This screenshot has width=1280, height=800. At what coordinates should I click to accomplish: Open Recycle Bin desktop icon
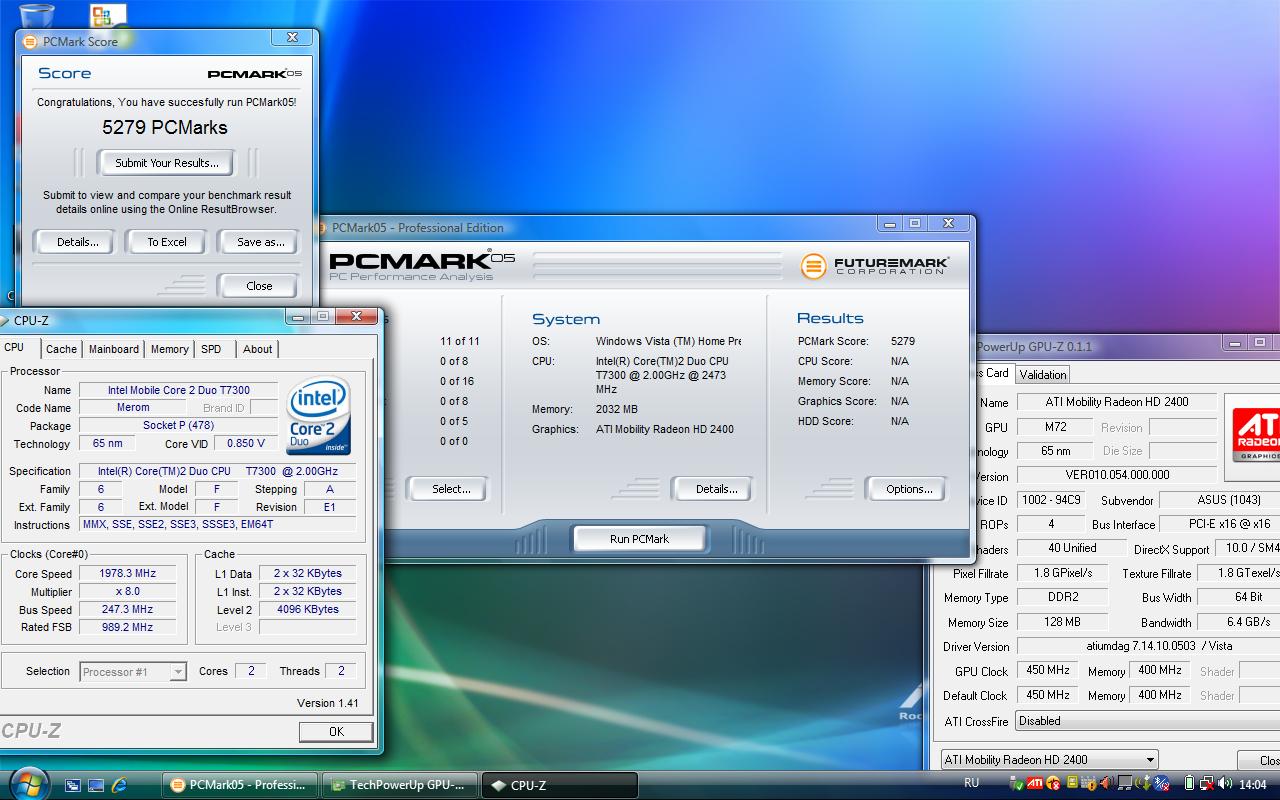coord(36,16)
